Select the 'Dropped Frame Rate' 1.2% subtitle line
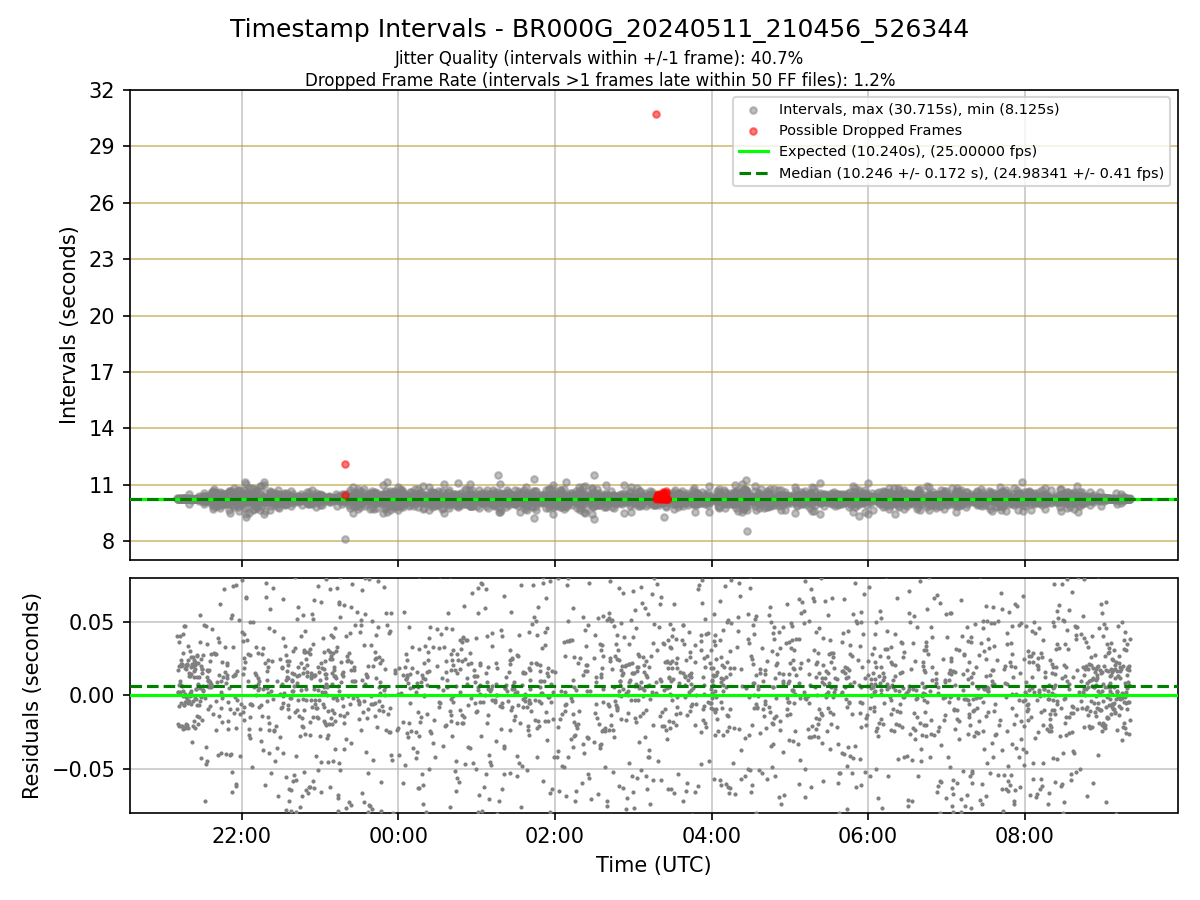 (x=599, y=79)
